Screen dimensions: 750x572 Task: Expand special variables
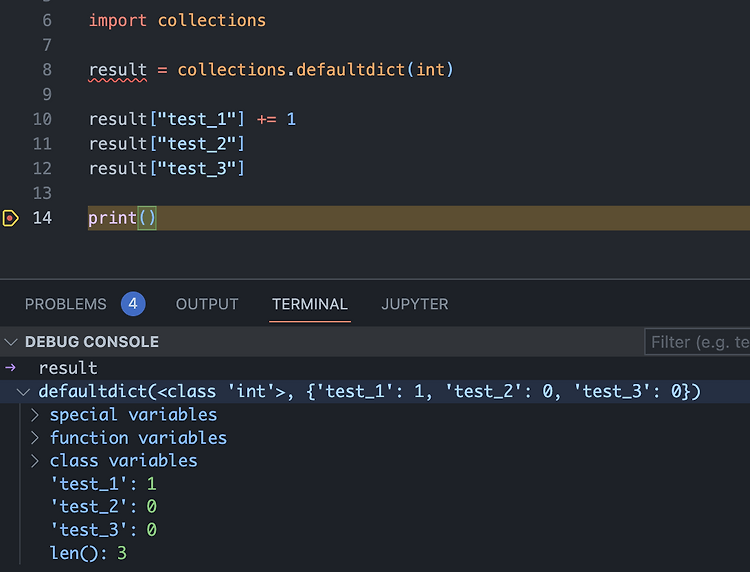[x=34, y=415]
